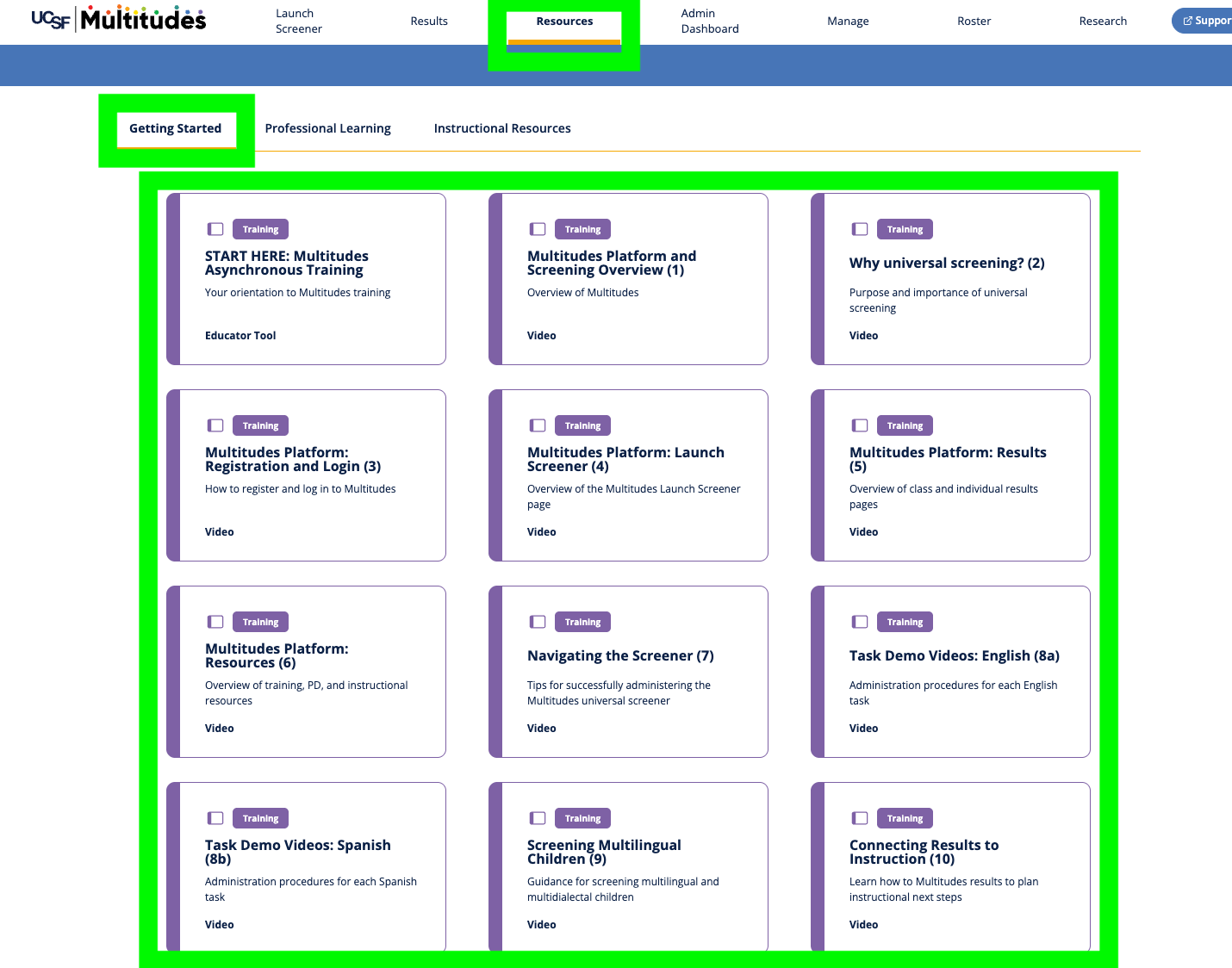This screenshot has height=968, width=1232.
Task: Go to the Results page
Action: (429, 22)
